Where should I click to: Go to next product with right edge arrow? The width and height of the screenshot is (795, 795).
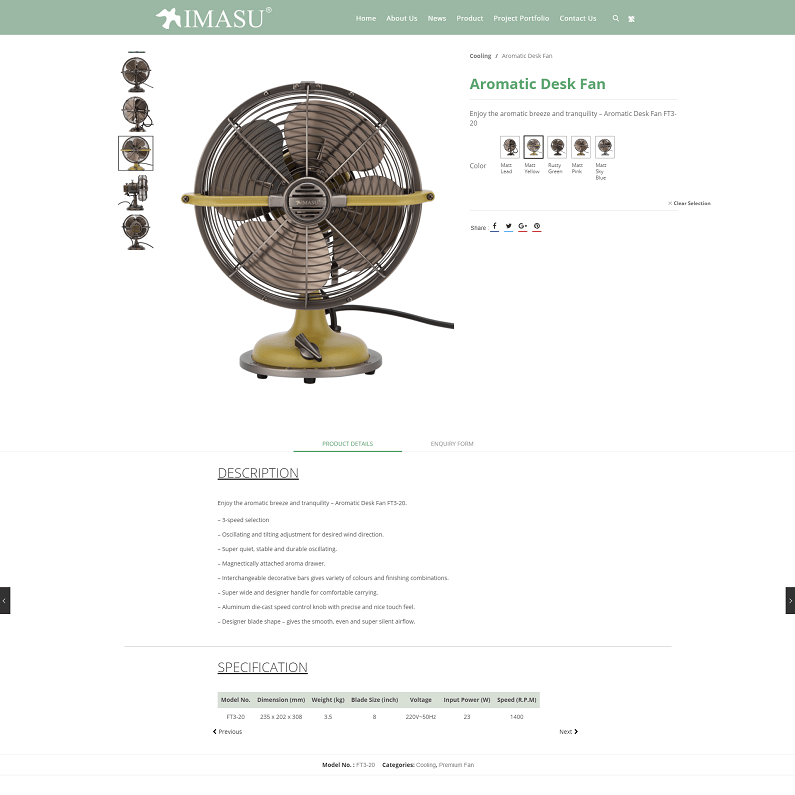tap(790, 600)
